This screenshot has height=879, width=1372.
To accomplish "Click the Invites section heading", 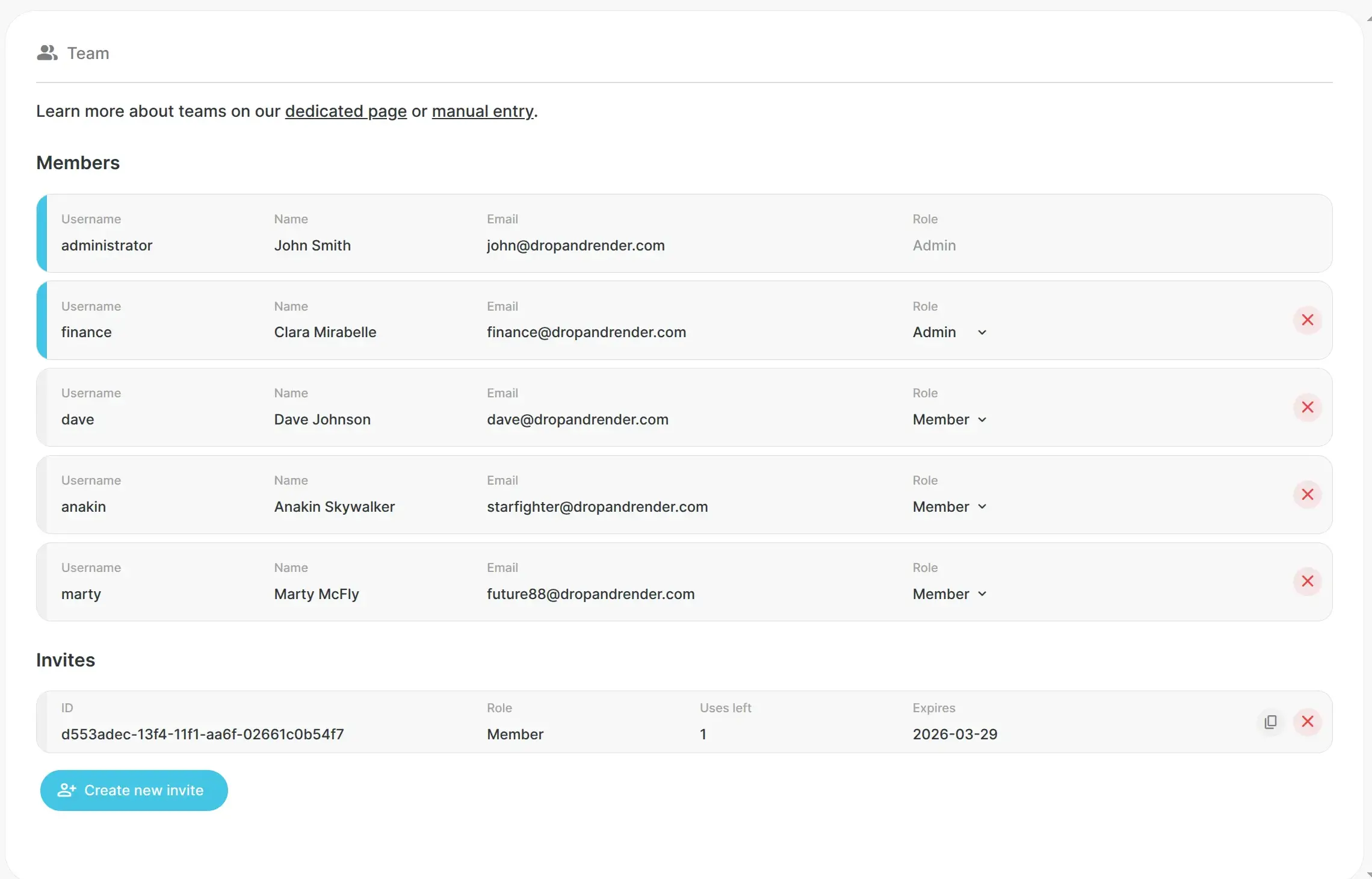I will pos(65,660).
